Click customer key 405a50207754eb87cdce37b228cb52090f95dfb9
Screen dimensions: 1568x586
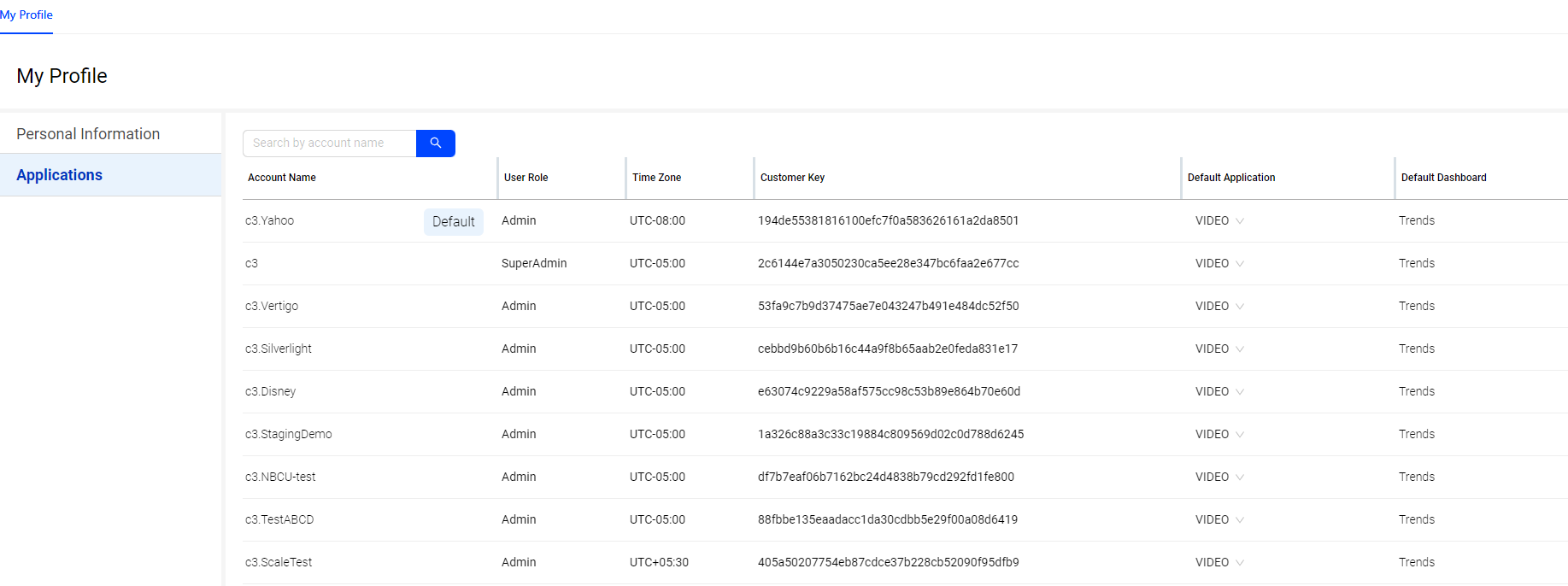[x=889, y=562]
